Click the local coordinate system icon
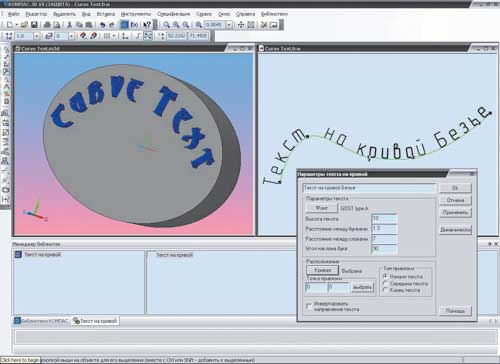Image resolution: width=500 pixels, height=364 pixels. (125, 35)
